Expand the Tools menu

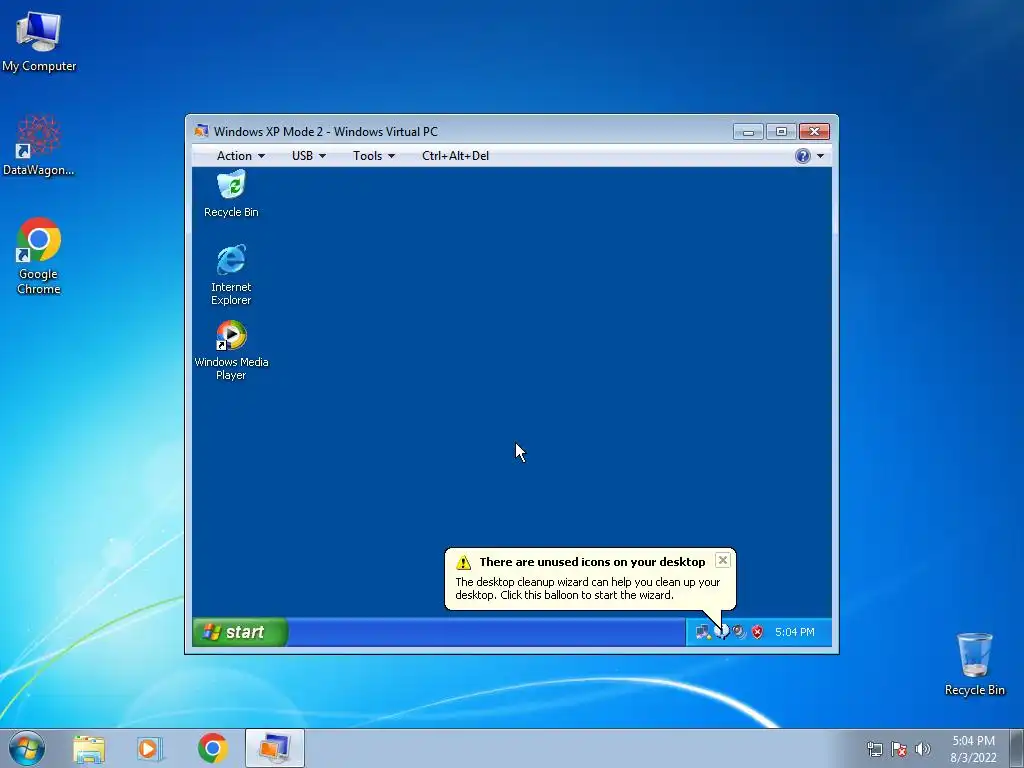click(x=374, y=155)
